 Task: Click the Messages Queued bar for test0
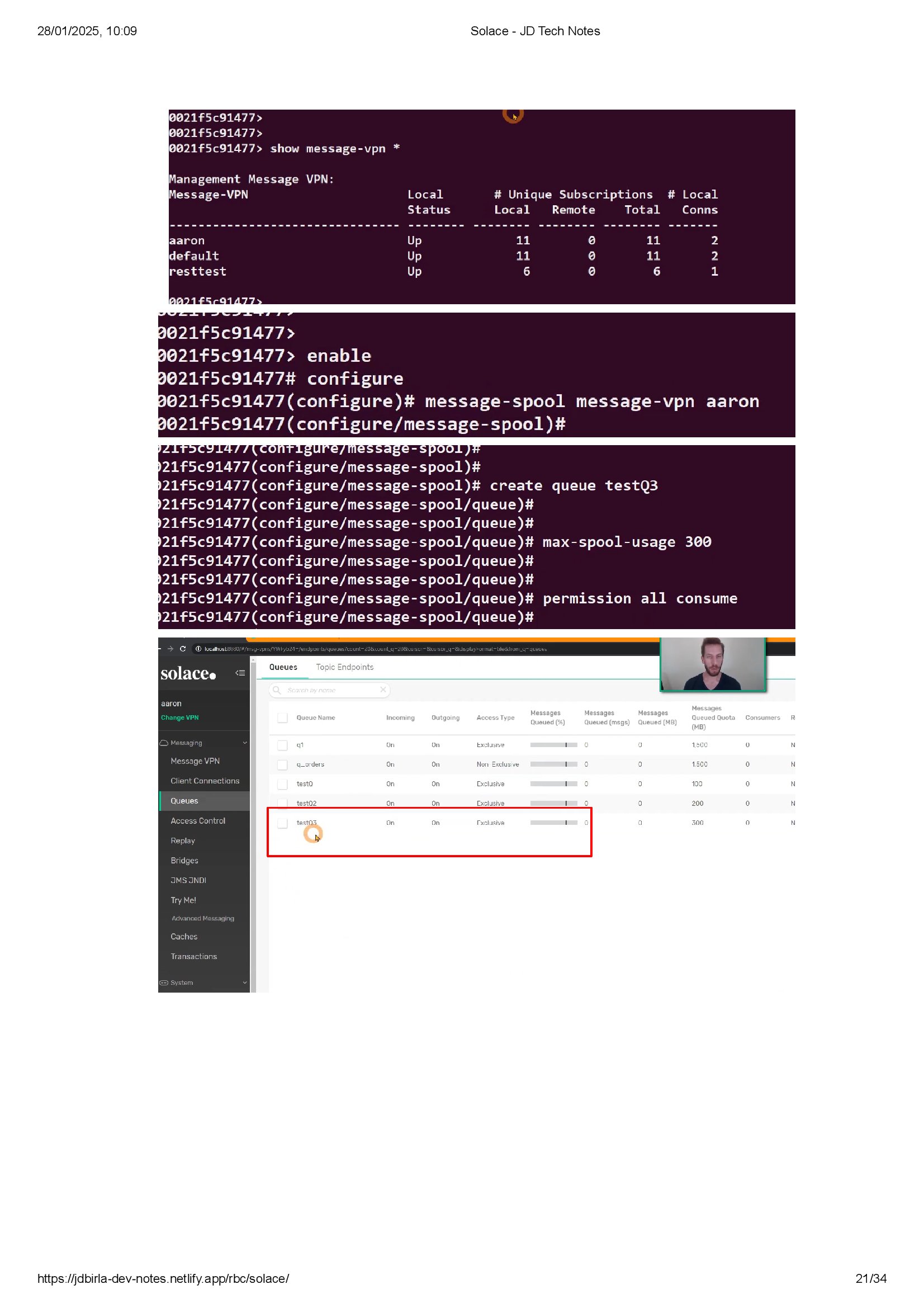[x=553, y=784]
